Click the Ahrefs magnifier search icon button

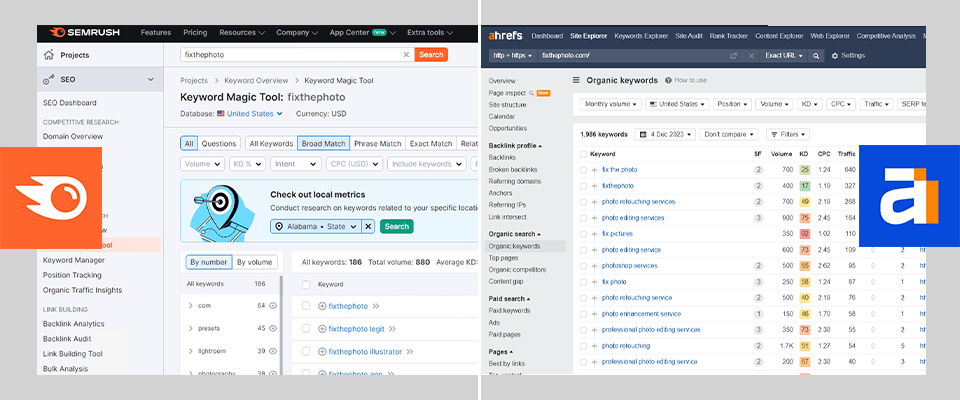[x=816, y=56]
